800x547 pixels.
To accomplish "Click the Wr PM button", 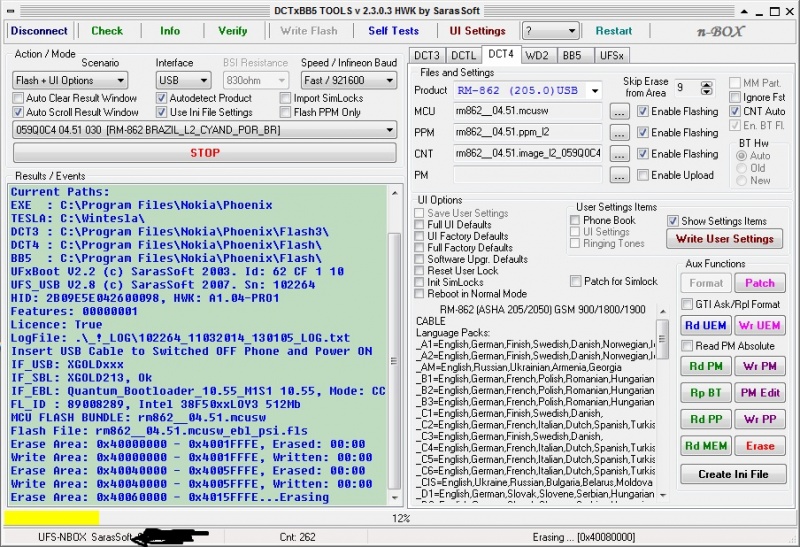I will (760, 366).
